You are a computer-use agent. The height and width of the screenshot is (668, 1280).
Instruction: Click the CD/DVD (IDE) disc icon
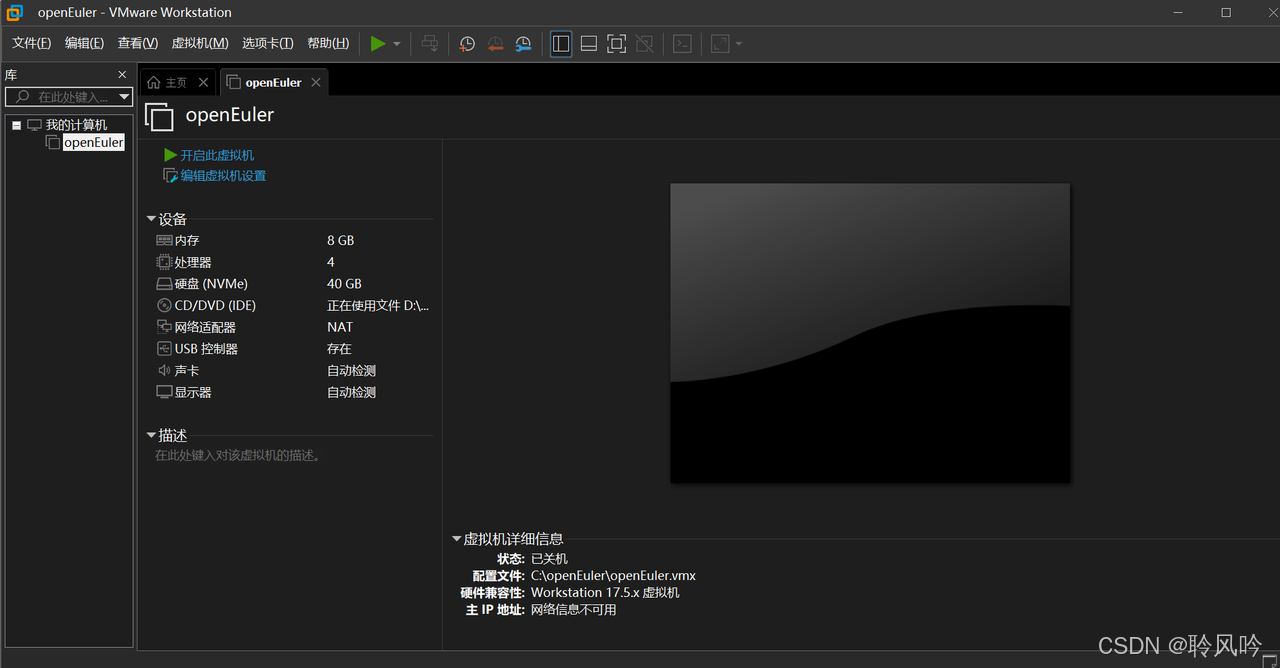(x=164, y=305)
